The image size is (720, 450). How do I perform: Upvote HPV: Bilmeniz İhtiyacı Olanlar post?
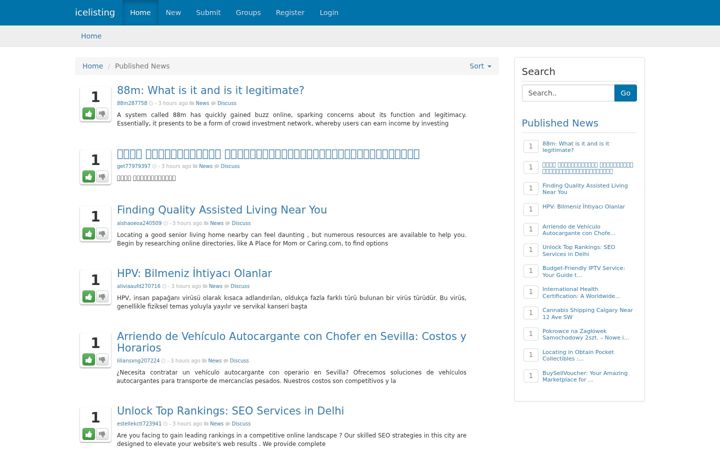point(89,296)
